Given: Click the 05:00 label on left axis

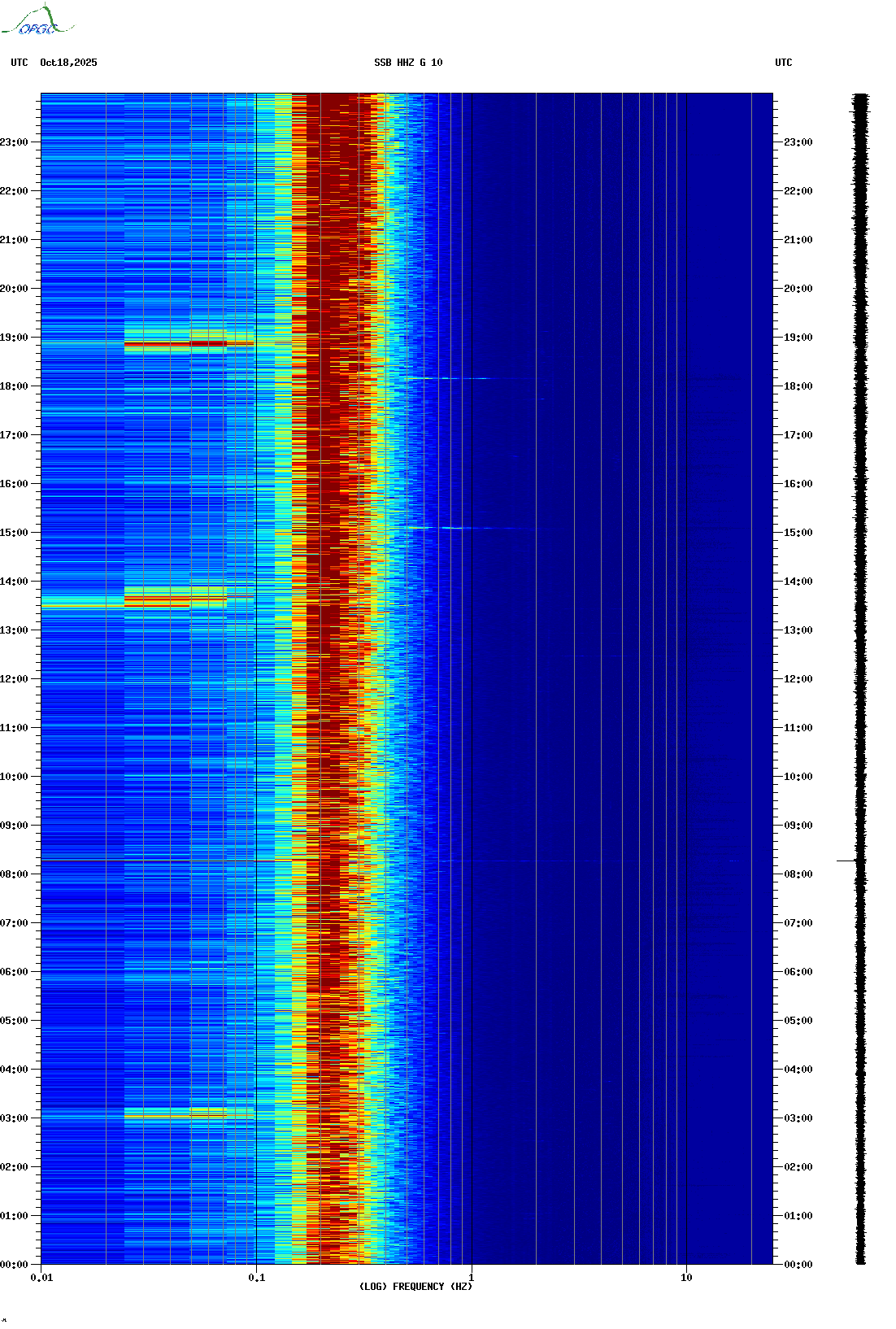Looking at the screenshot, I should click(x=15, y=1021).
